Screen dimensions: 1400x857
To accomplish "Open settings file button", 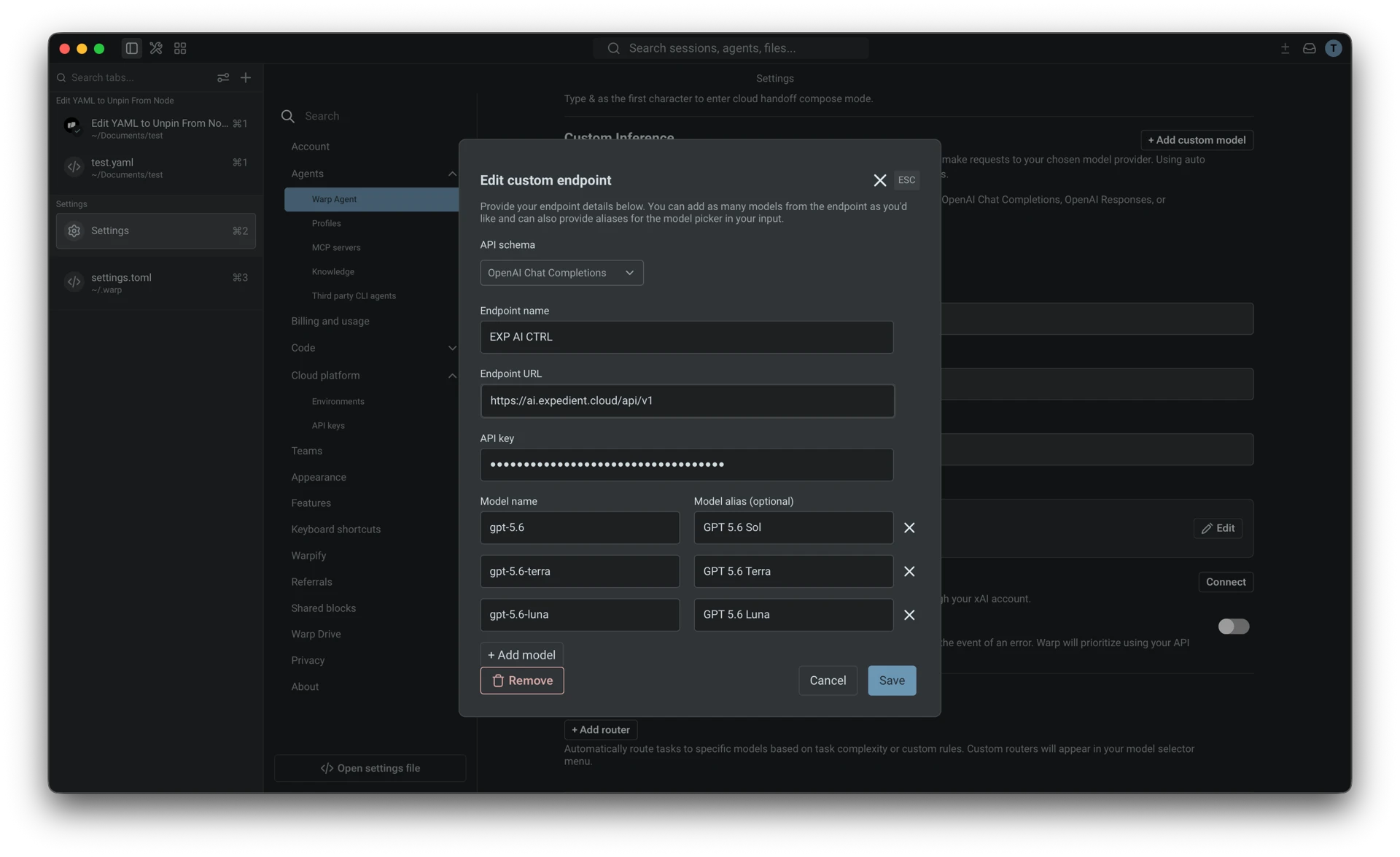I will click(370, 768).
